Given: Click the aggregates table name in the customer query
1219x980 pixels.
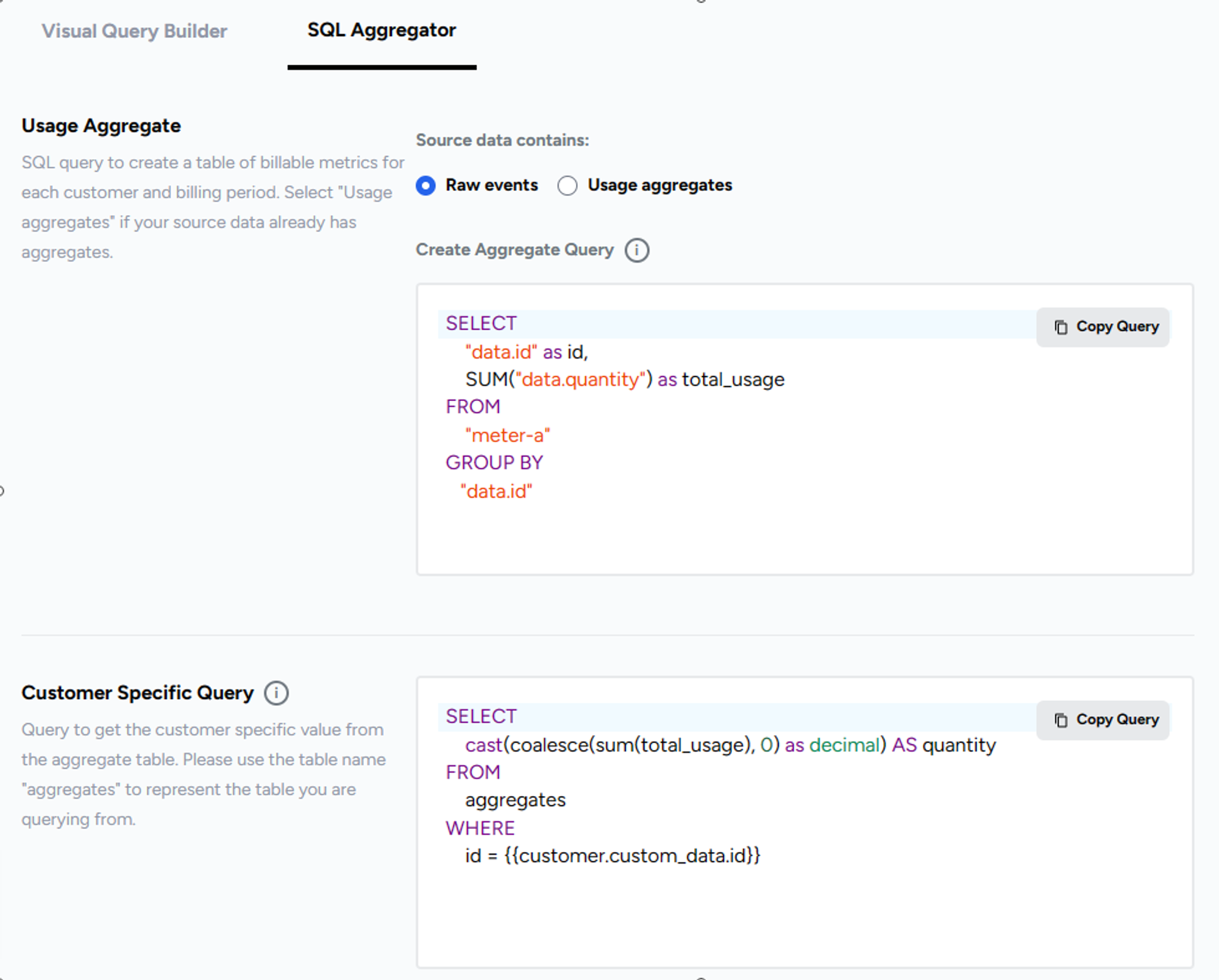Looking at the screenshot, I should (x=515, y=800).
